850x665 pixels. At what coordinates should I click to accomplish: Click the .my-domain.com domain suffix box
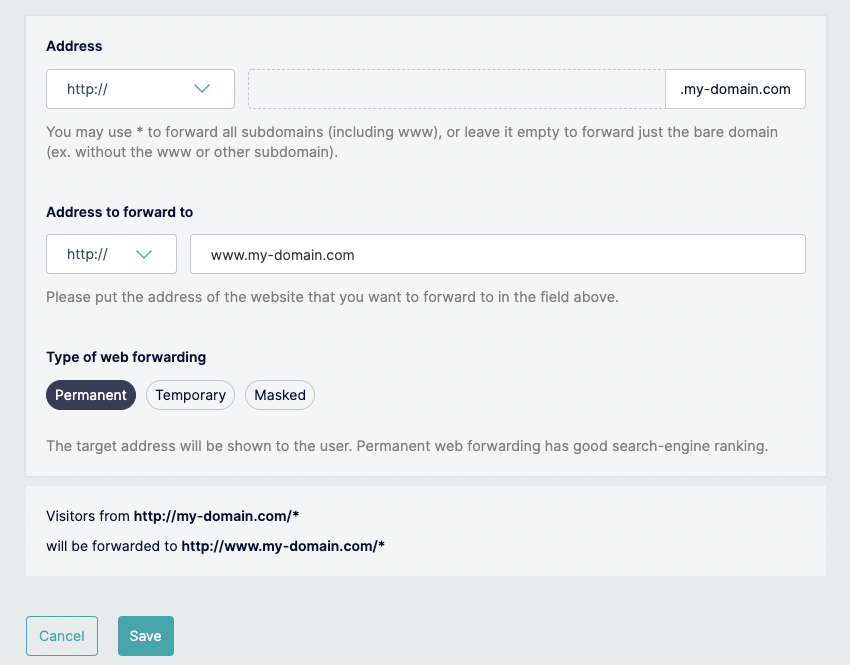click(735, 89)
